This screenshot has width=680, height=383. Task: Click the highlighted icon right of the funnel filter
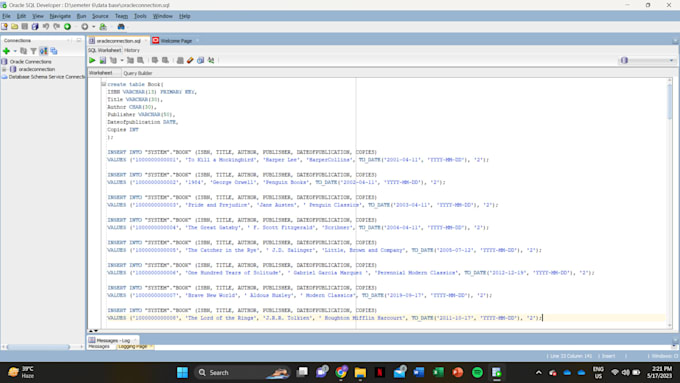coord(44,51)
